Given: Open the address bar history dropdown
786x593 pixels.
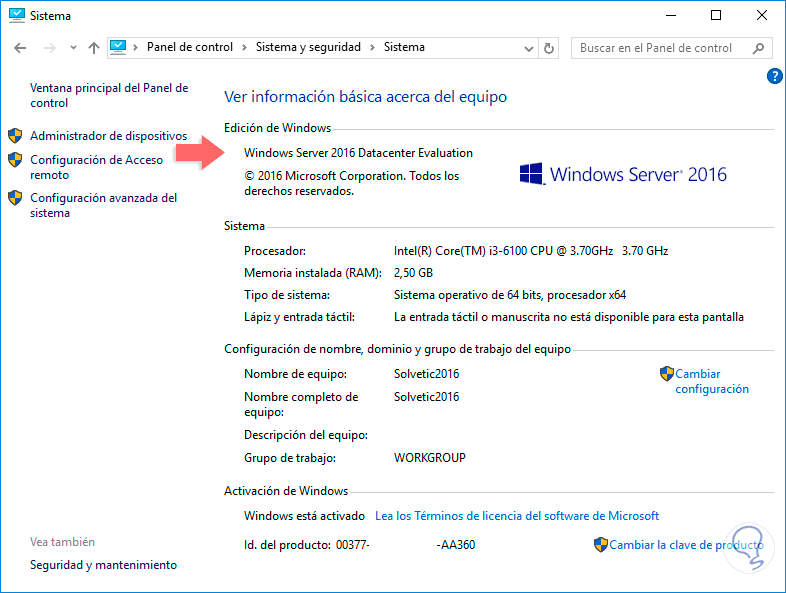Looking at the screenshot, I should click(528, 49).
